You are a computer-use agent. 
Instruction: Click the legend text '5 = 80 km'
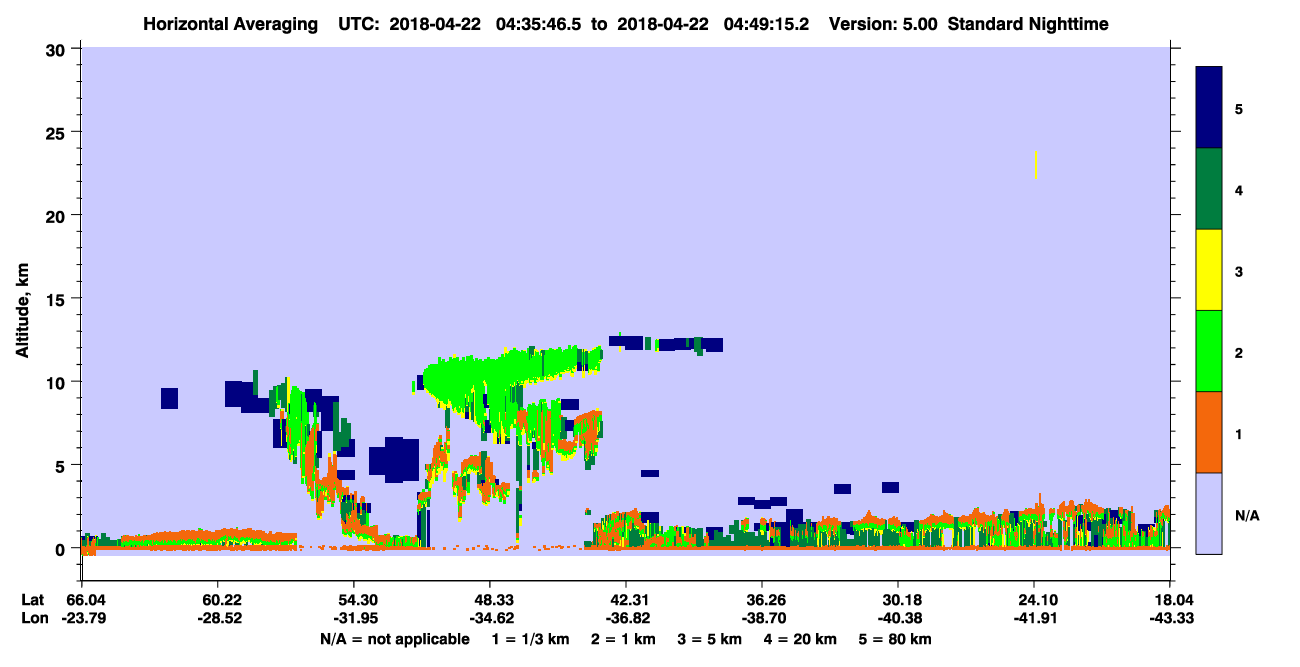(895, 639)
